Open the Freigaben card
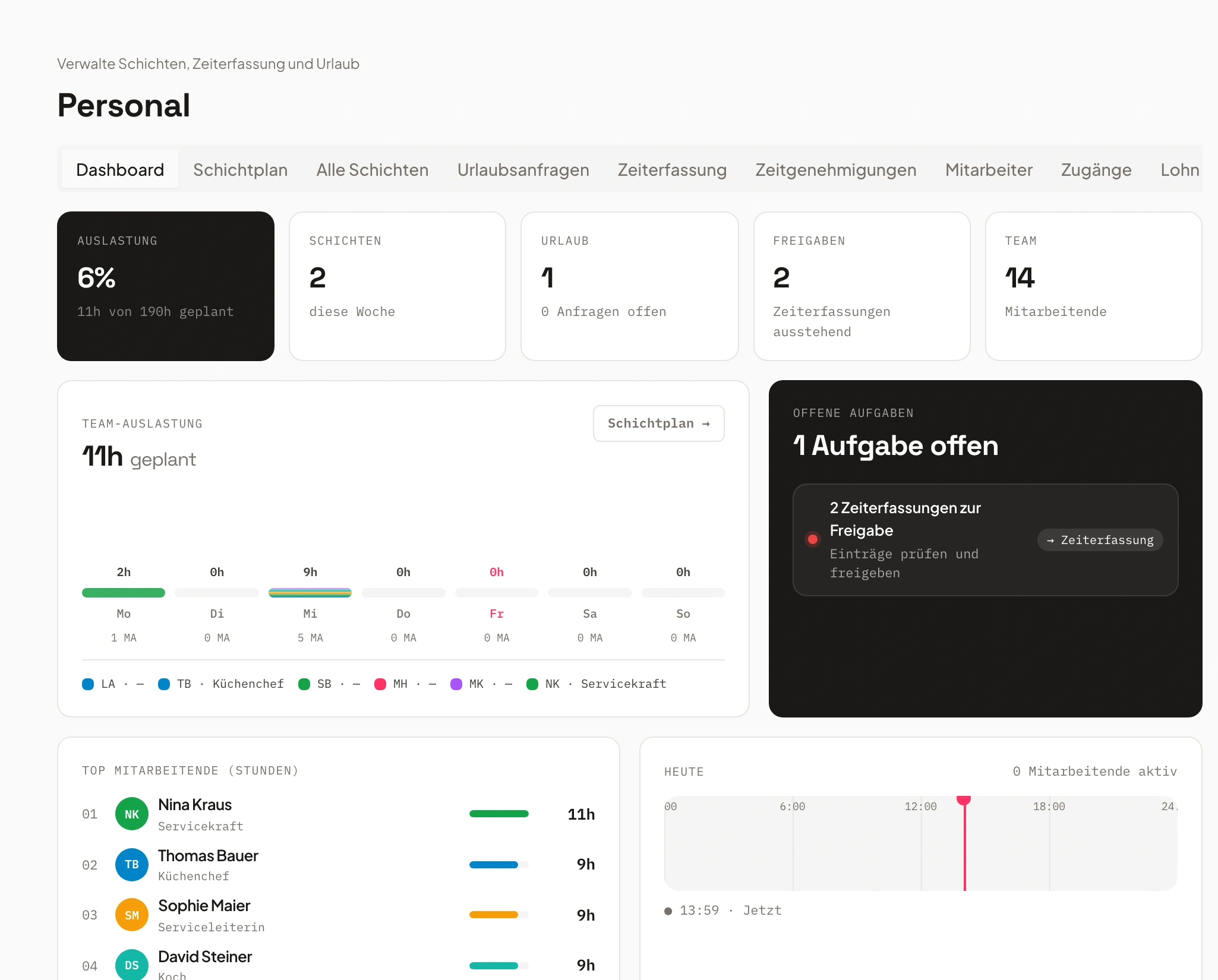Screen dimensions: 1218x980 (x=862, y=286)
